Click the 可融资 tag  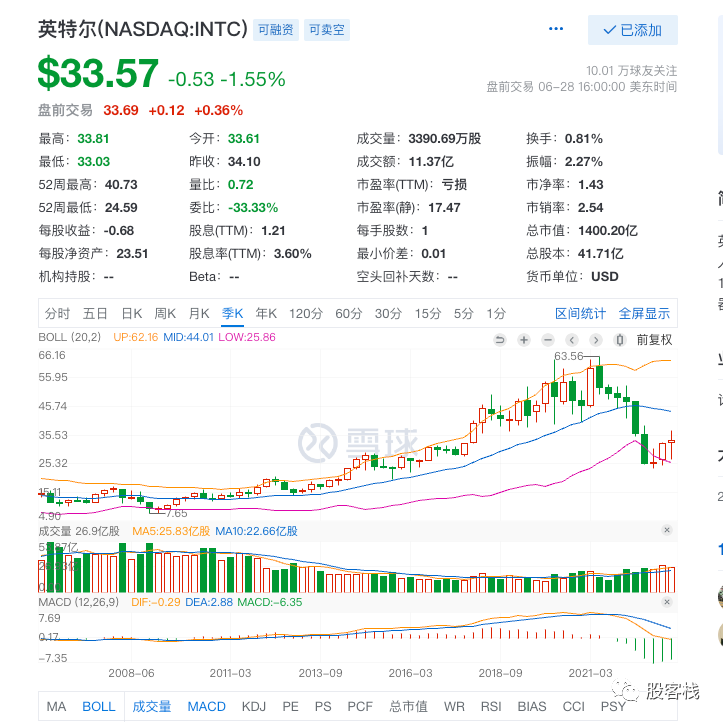pos(276,30)
